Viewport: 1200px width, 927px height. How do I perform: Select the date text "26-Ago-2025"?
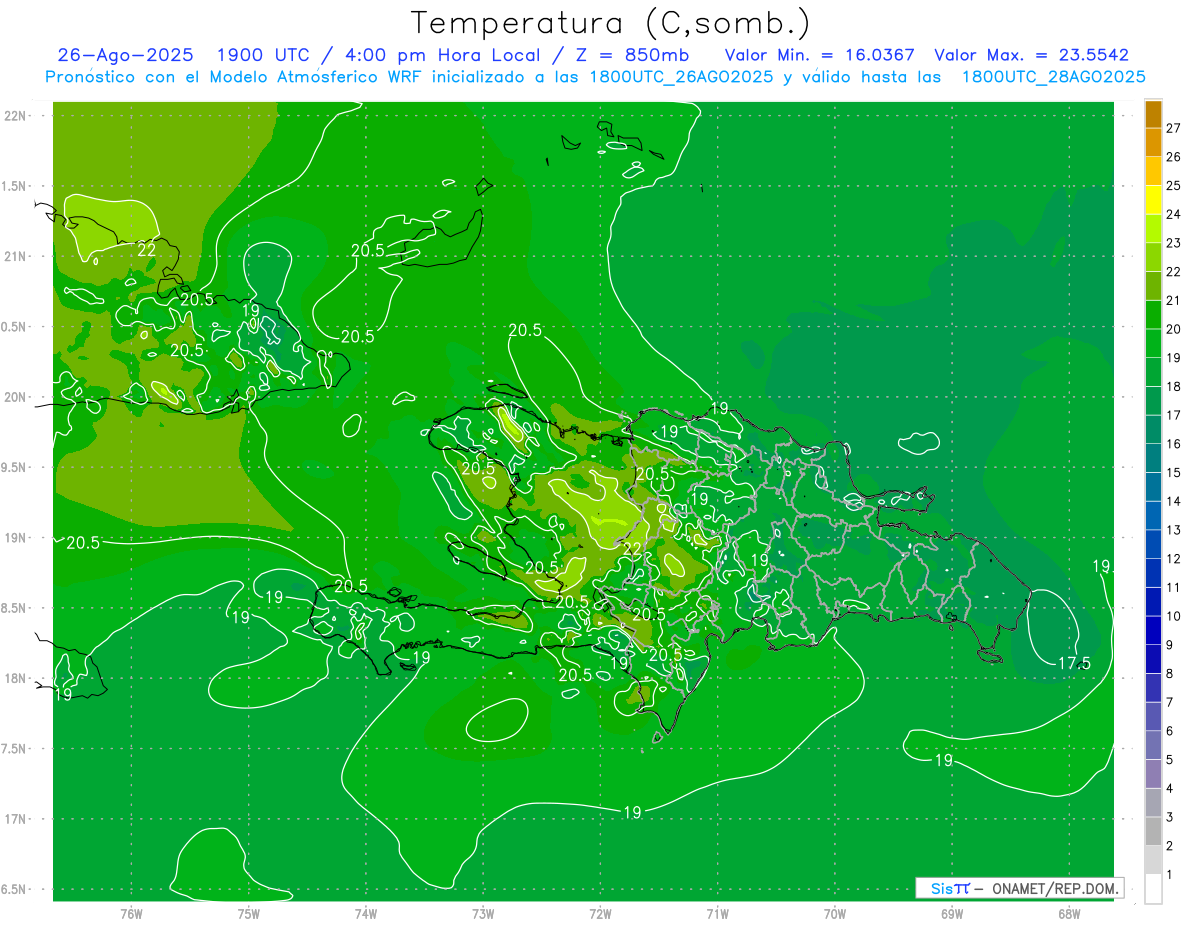point(125,55)
